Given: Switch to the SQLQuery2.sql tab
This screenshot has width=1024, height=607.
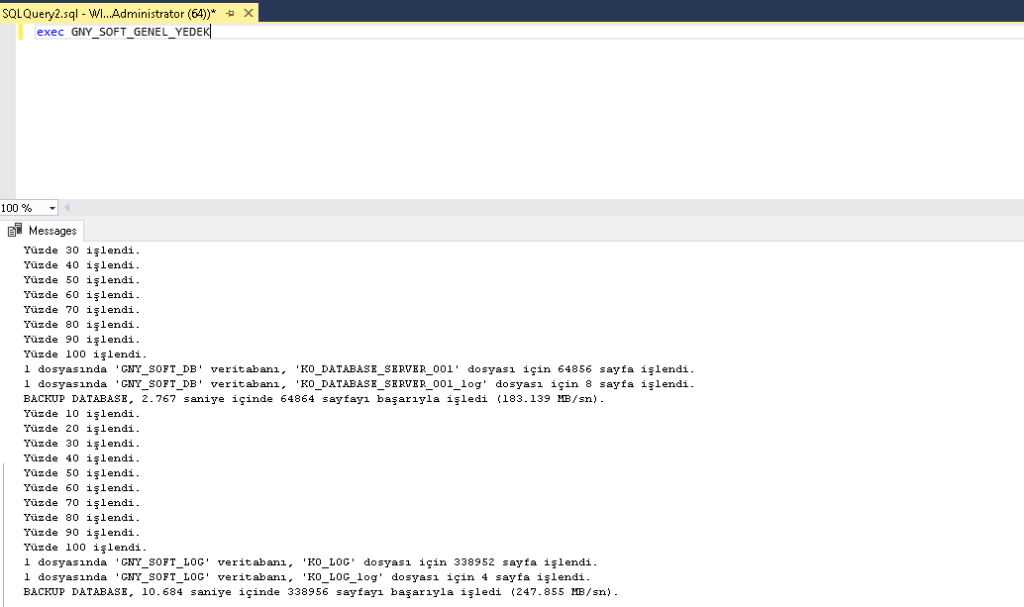Looking at the screenshot, I should click(108, 12).
